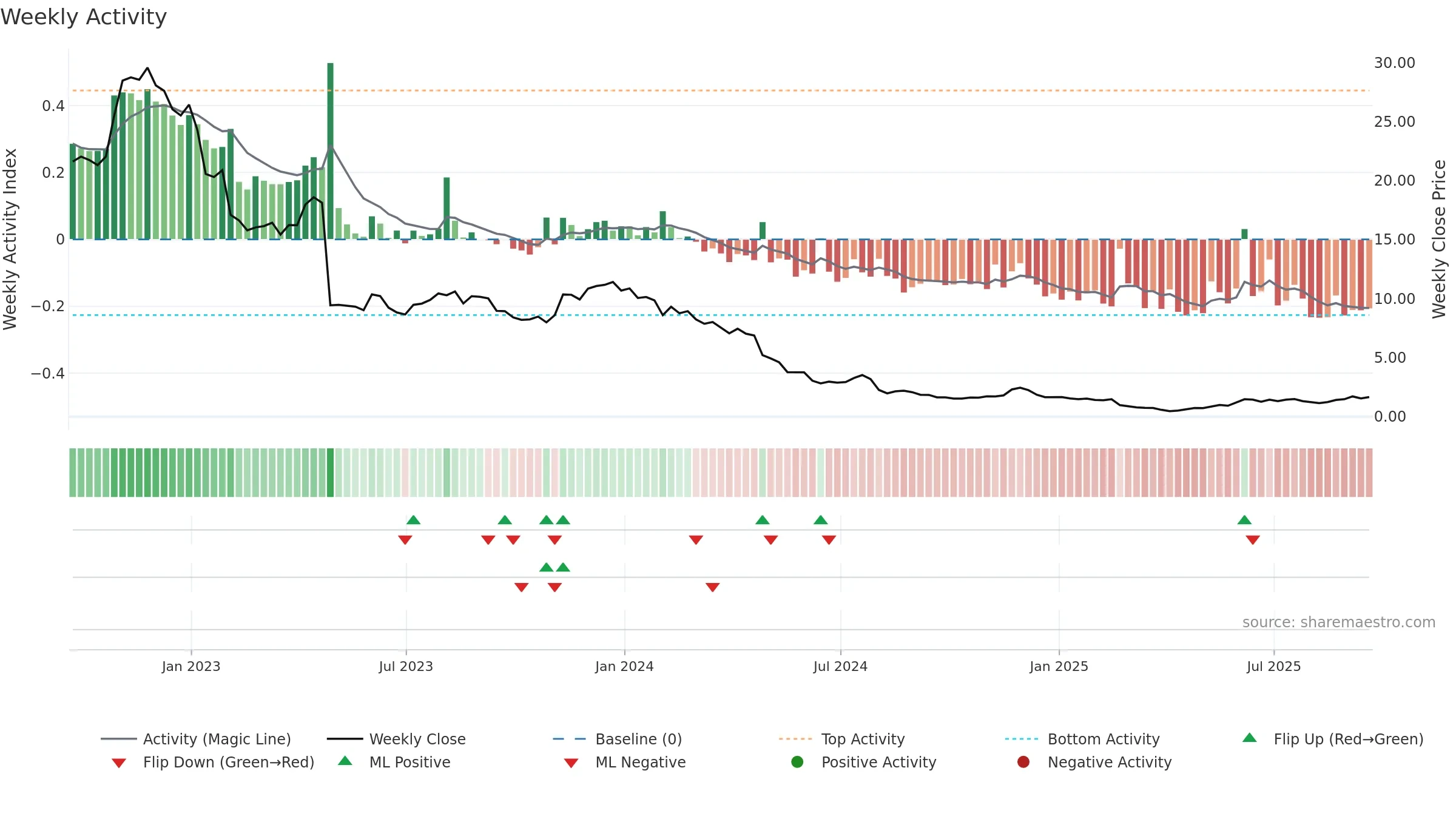Click the '5.00' price axis label
The height and width of the screenshot is (819, 1456).
point(1389,357)
